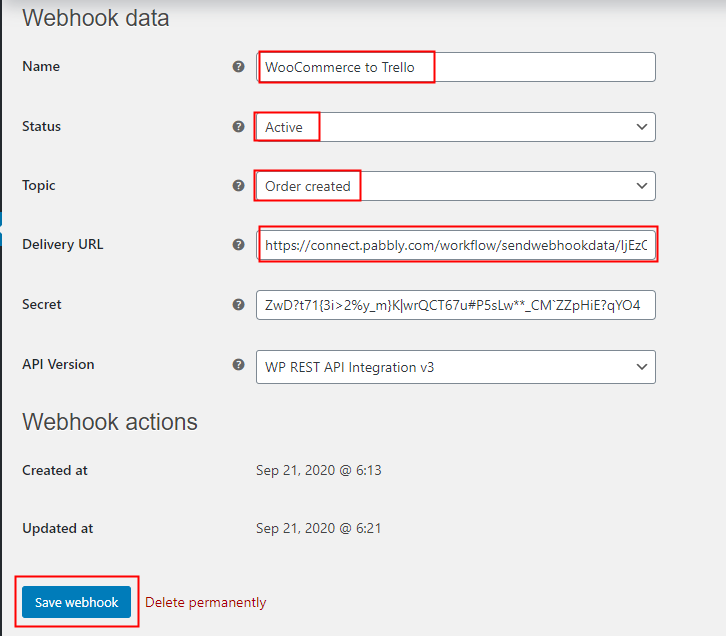
Task: Click the Name label
Action: click(x=41, y=66)
